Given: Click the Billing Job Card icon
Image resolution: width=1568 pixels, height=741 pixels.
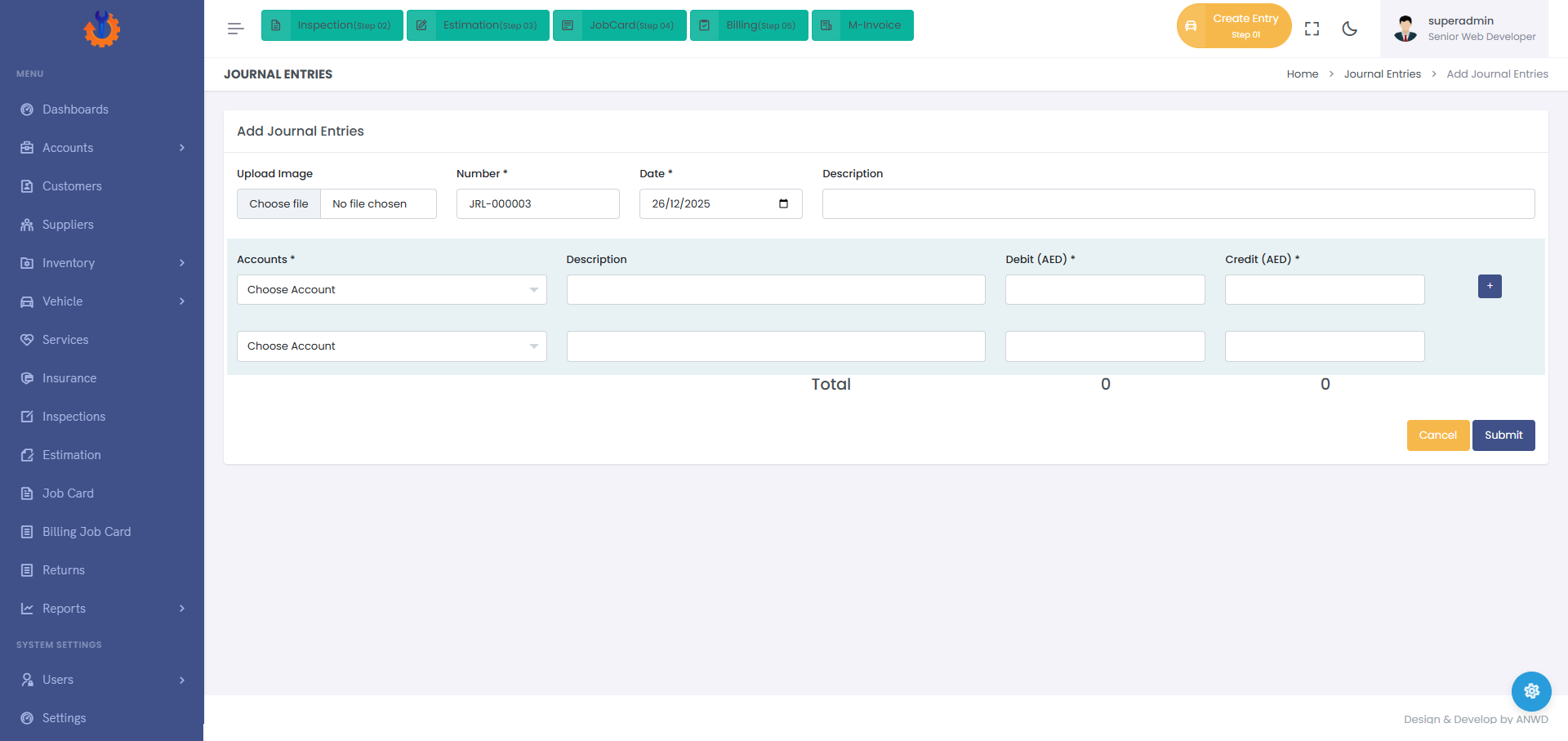Looking at the screenshot, I should 27,532.
